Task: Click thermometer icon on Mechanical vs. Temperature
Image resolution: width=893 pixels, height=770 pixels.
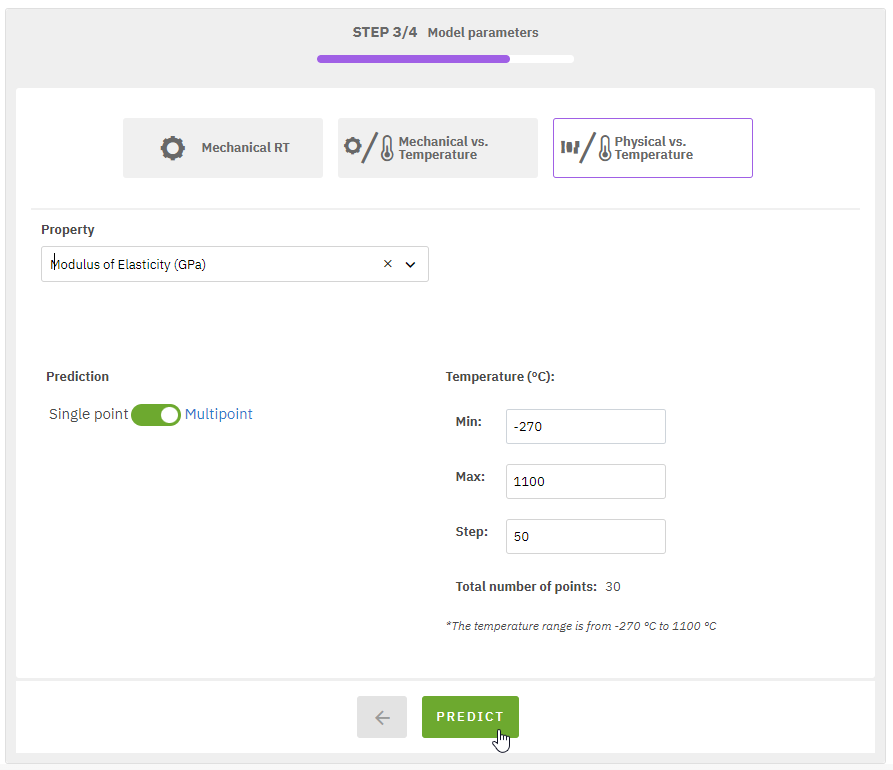Action: pyautogui.click(x=387, y=149)
